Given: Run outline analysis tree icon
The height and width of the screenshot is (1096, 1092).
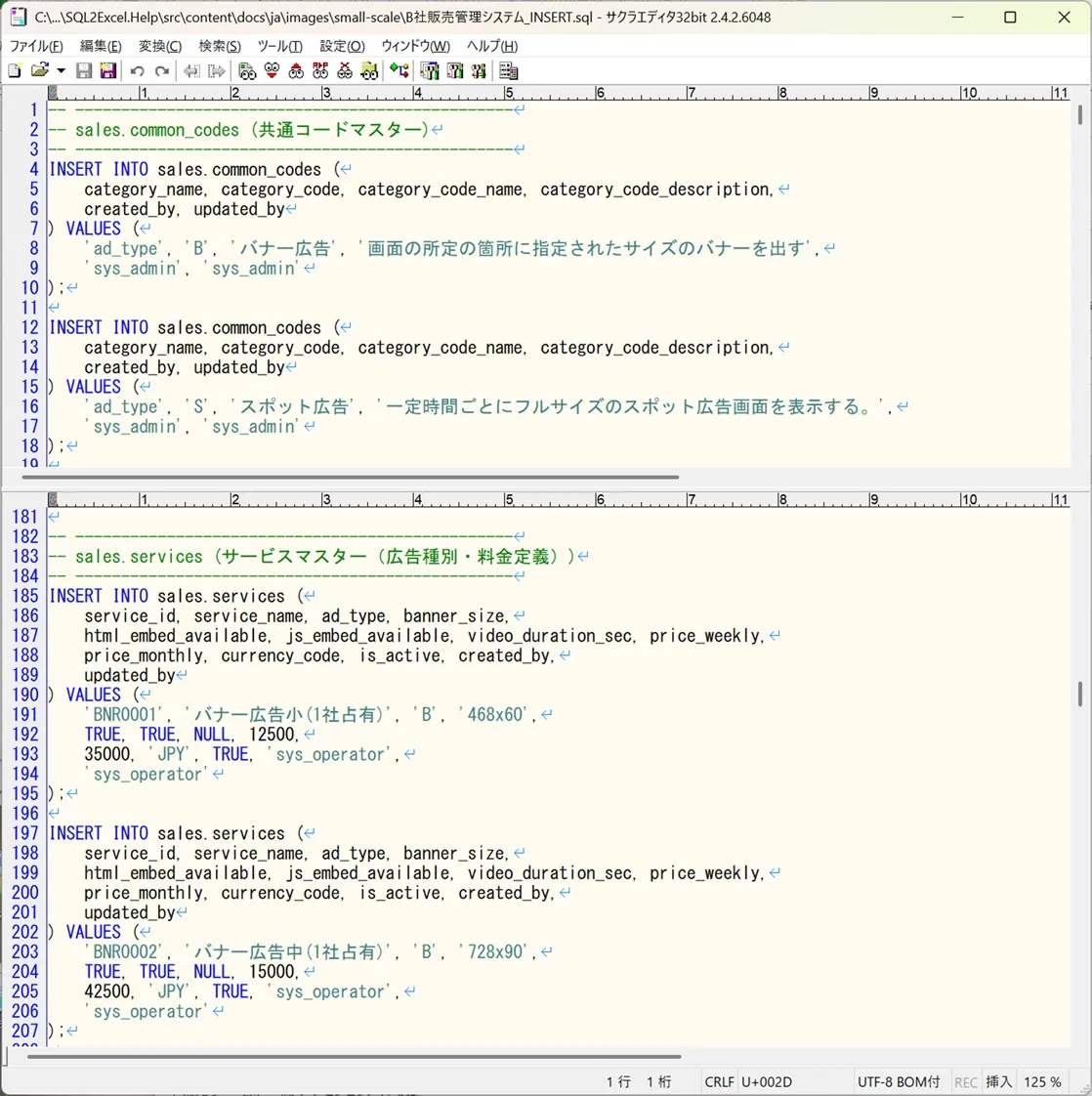Looking at the screenshot, I should (x=399, y=70).
